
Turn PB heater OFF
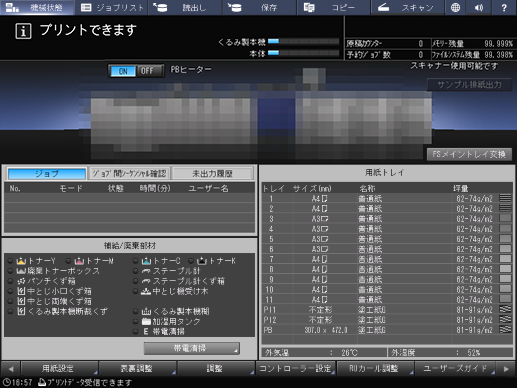(x=150, y=71)
